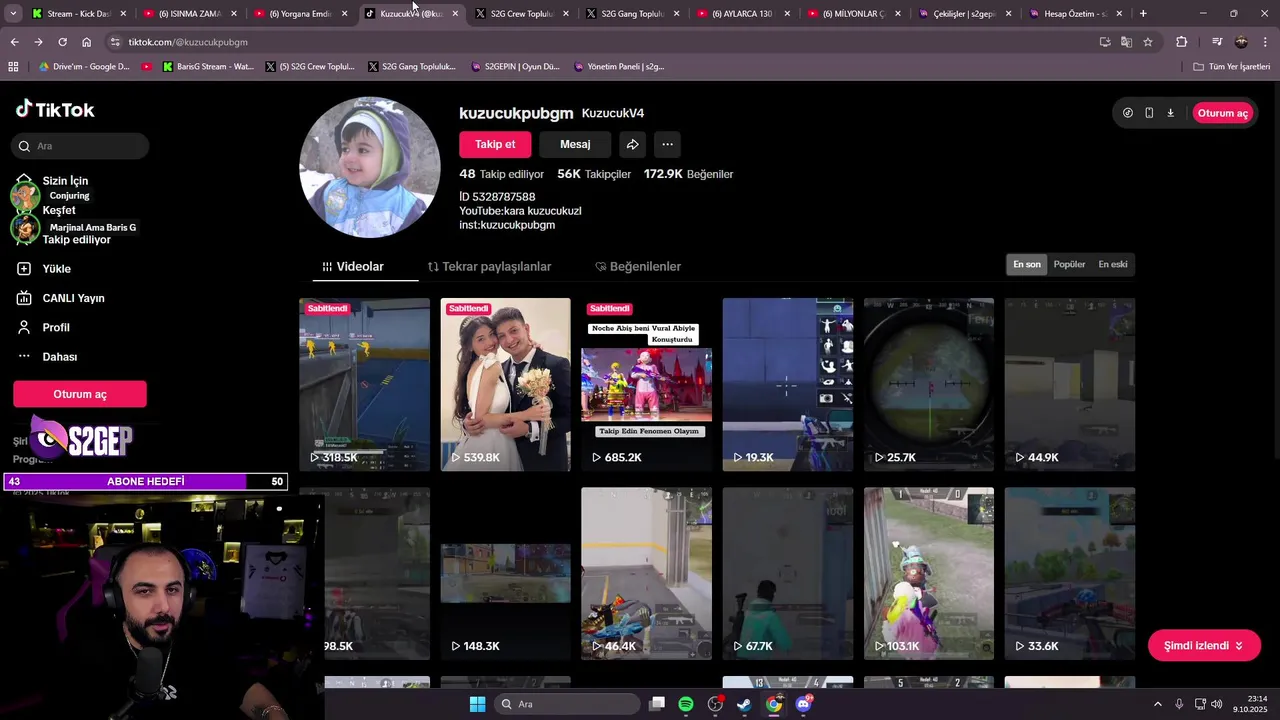The height and width of the screenshot is (720, 1280).
Task: Open Steam from the taskbar
Action: 744,704
